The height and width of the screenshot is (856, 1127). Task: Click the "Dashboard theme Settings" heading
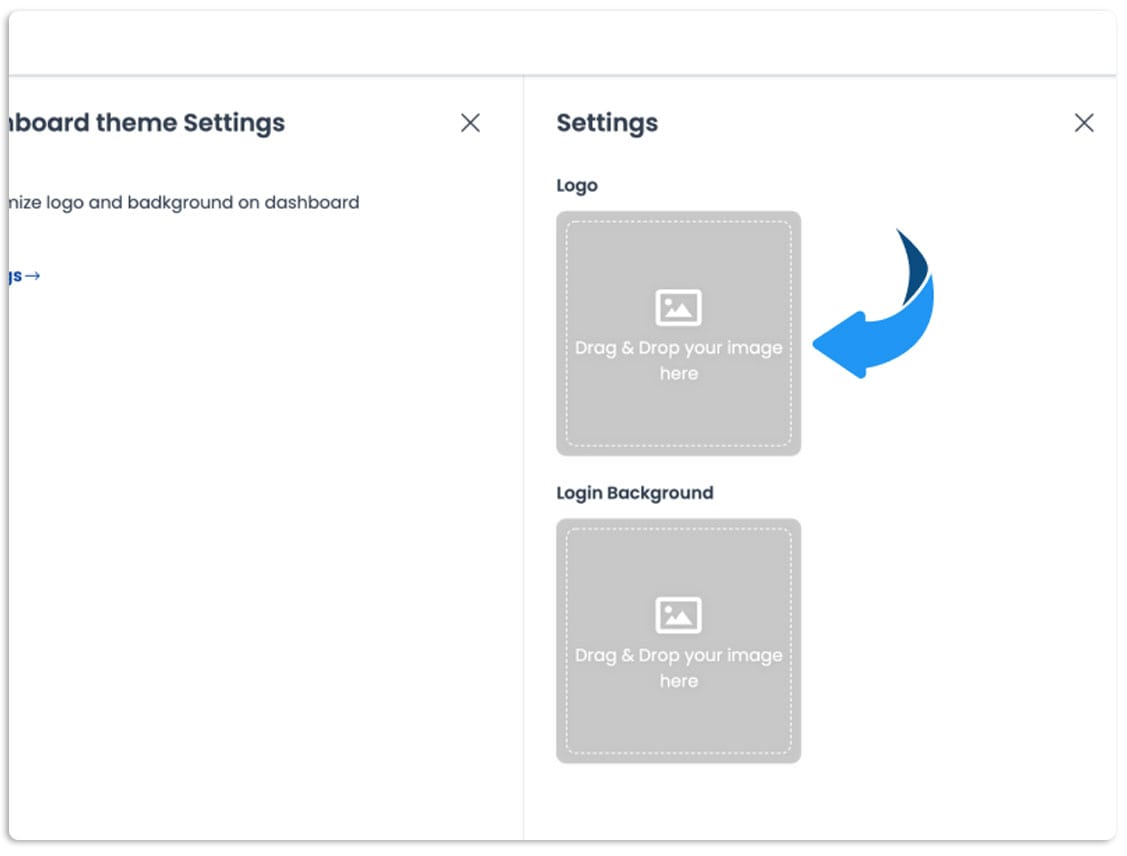pos(150,123)
